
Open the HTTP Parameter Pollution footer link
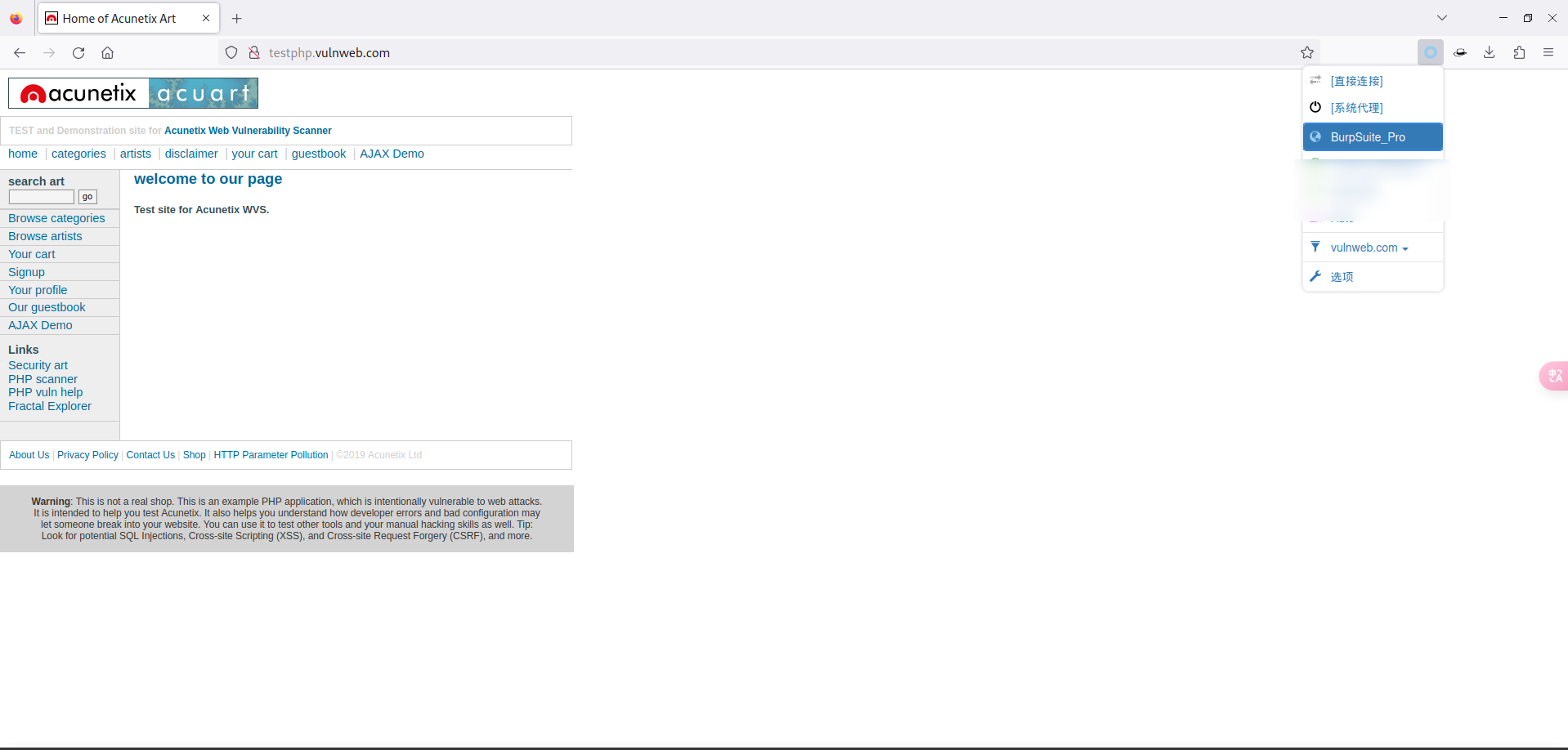271,455
